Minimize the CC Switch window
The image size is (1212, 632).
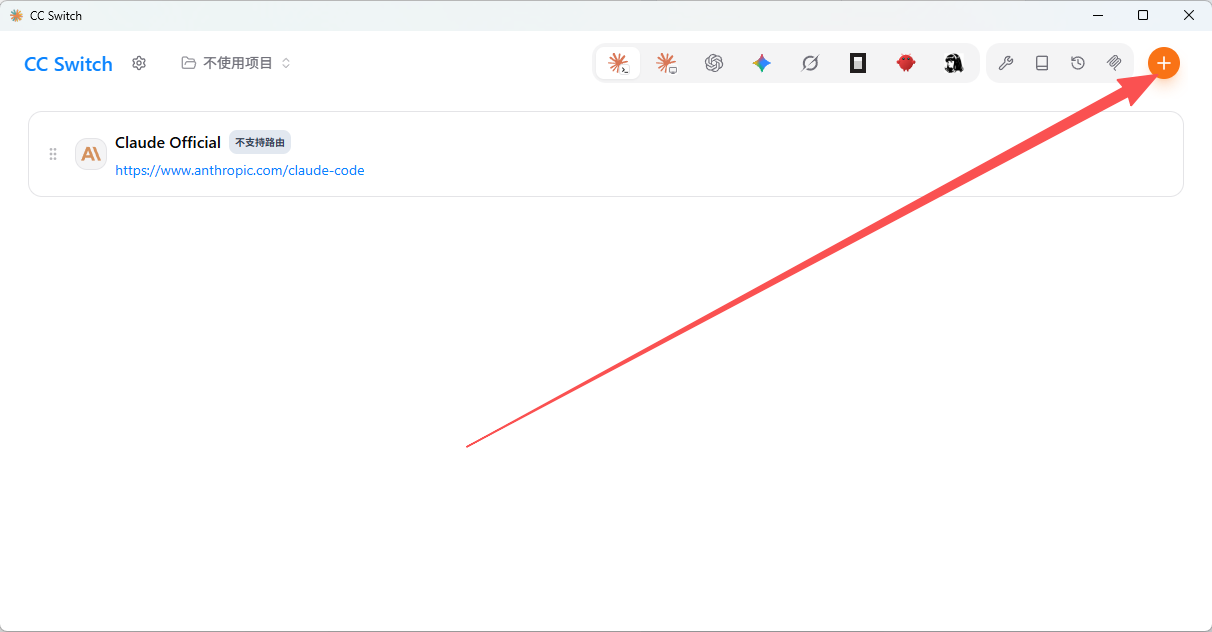[x=1097, y=15]
